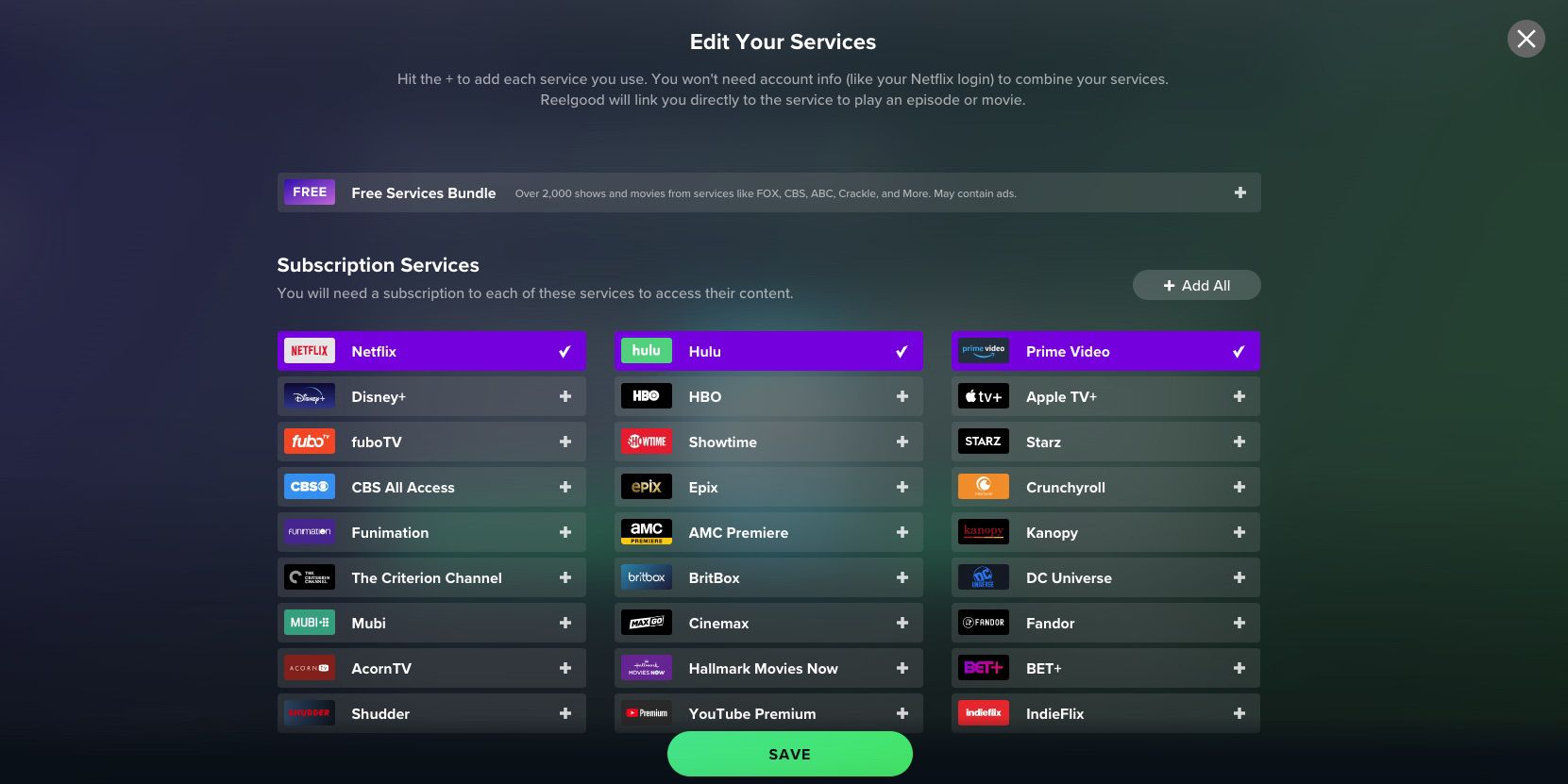Screen dimensions: 1568x784
Task: Click the Free Services Bundle label
Action: tap(424, 192)
